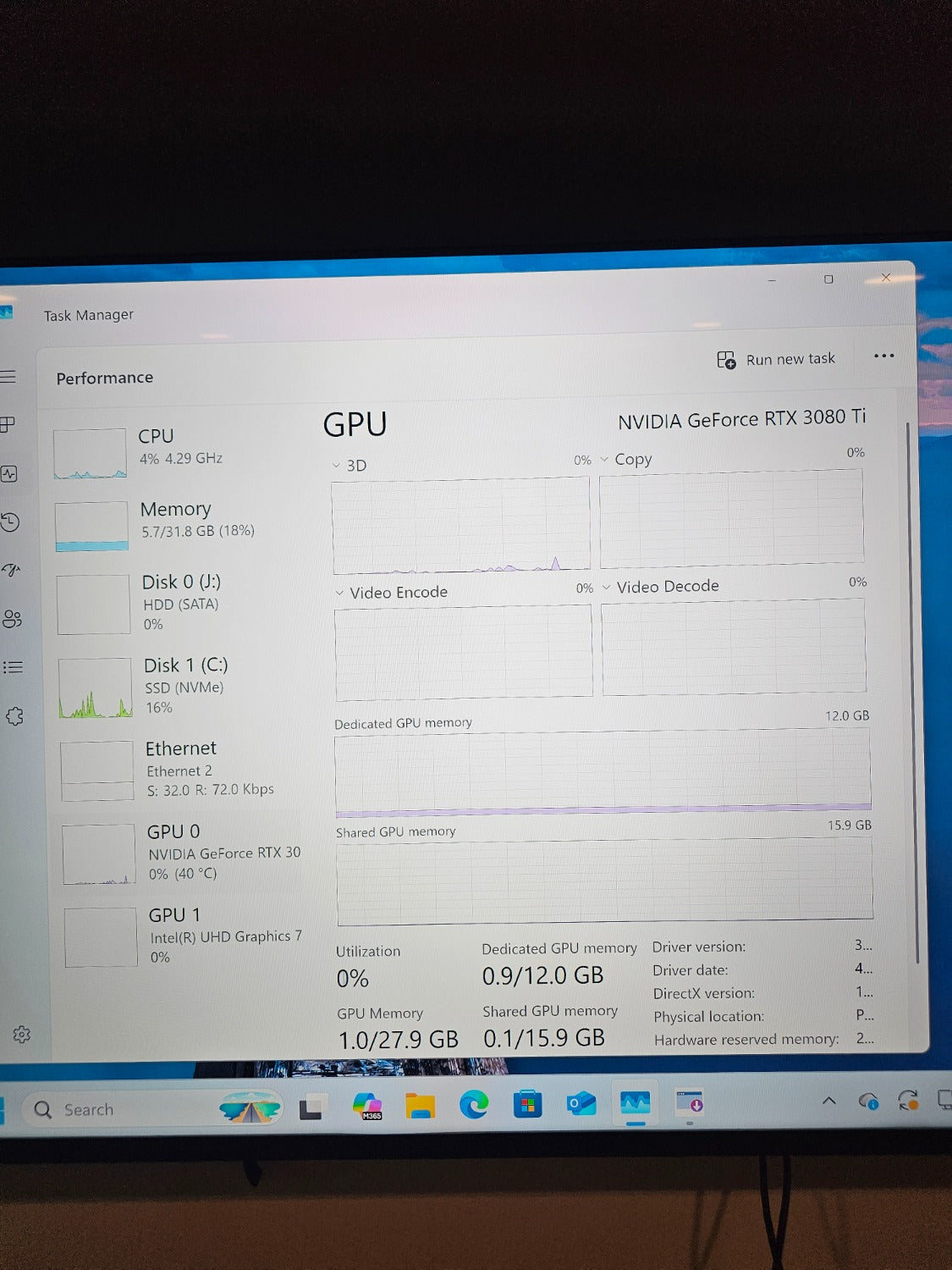This screenshot has height=1270, width=952.
Task: Open the App history page icon
Action: point(10,522)
